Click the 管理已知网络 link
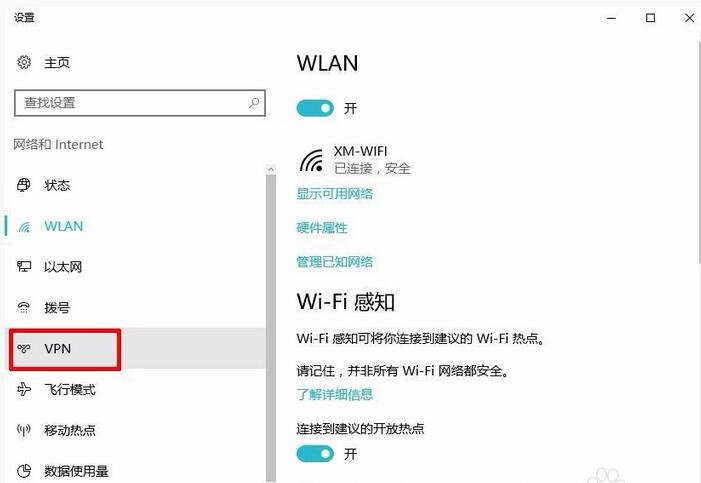 point(334,262)
